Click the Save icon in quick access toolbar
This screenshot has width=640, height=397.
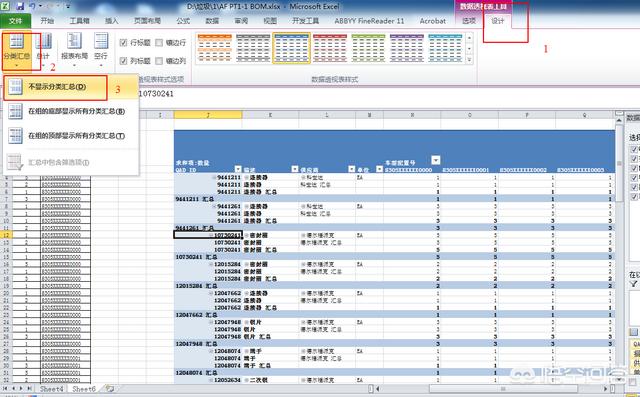pyautogui.click(x=20, y=6)
